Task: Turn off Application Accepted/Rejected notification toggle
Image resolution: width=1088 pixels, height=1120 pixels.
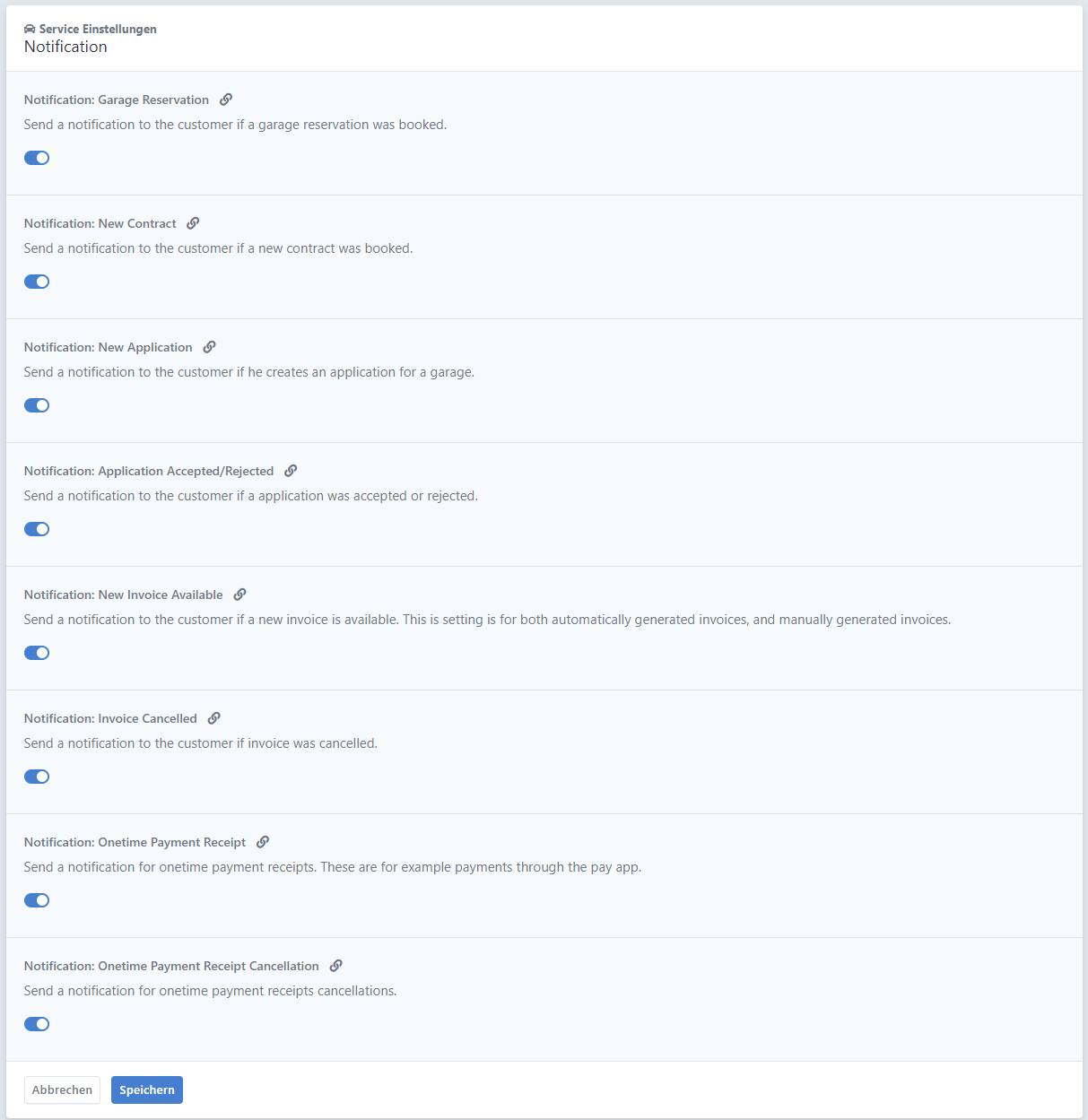Action: (x=37, y=529)
